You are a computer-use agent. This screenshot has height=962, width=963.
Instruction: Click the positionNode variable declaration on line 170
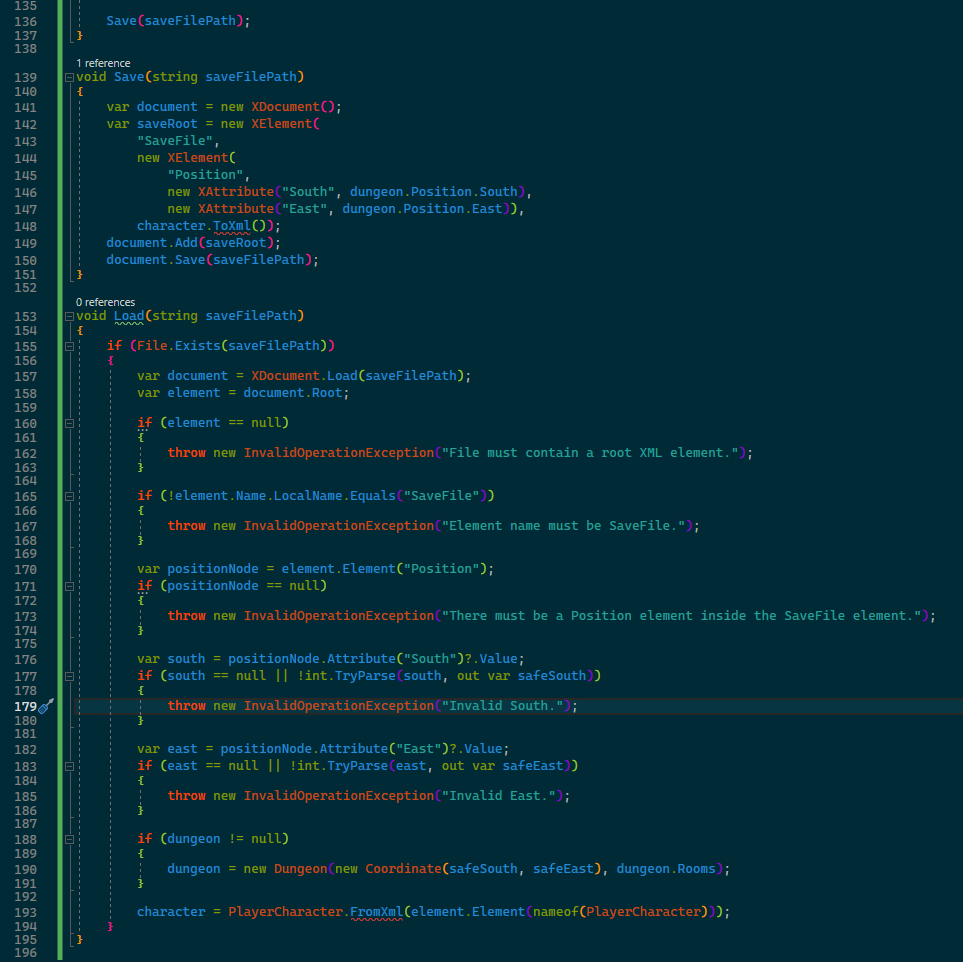click(x=212, y=569)
